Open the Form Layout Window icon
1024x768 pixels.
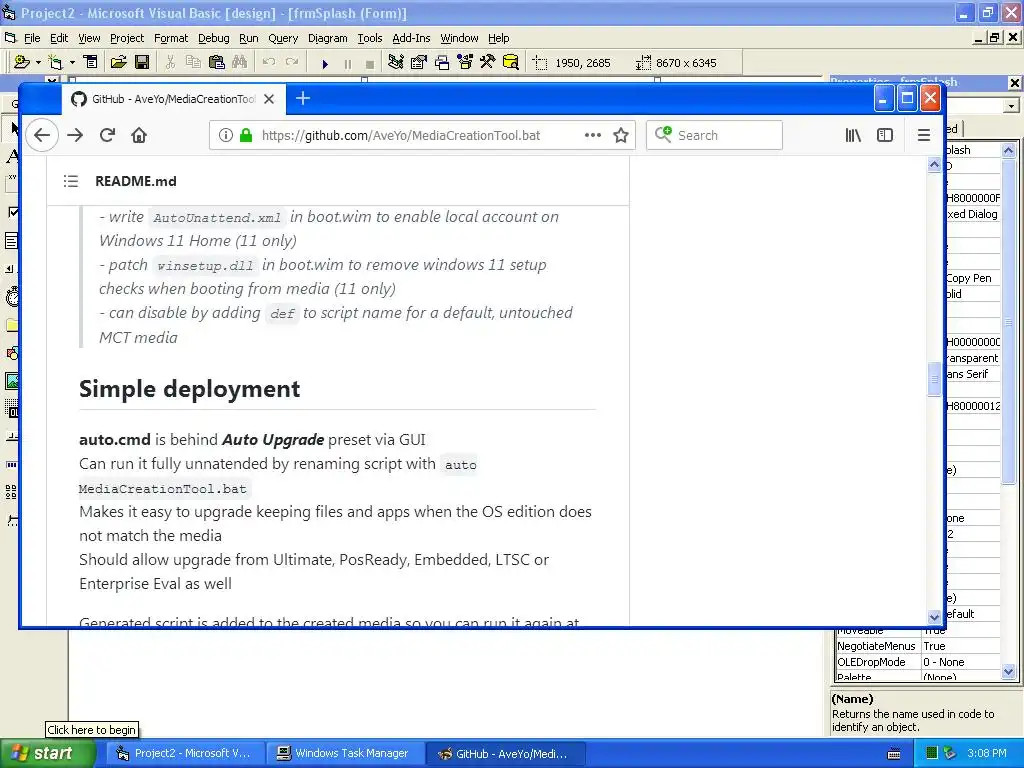point(442,62)
